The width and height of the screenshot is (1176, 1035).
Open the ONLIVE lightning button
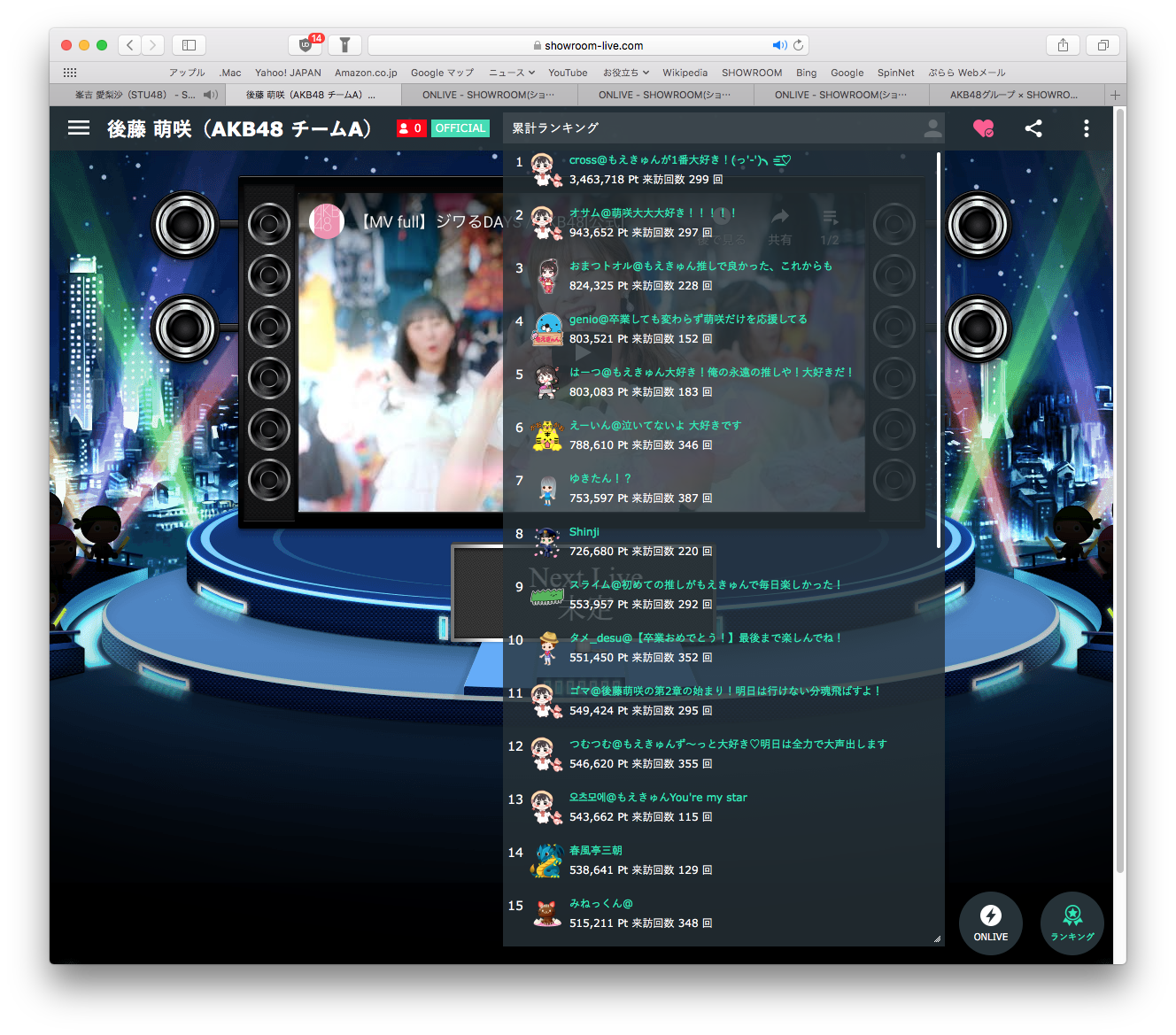point(991,923)
